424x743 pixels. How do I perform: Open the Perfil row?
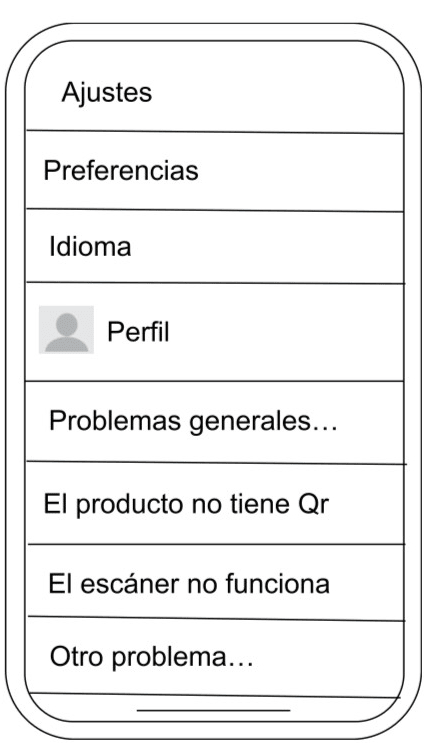tap(215, 332)
